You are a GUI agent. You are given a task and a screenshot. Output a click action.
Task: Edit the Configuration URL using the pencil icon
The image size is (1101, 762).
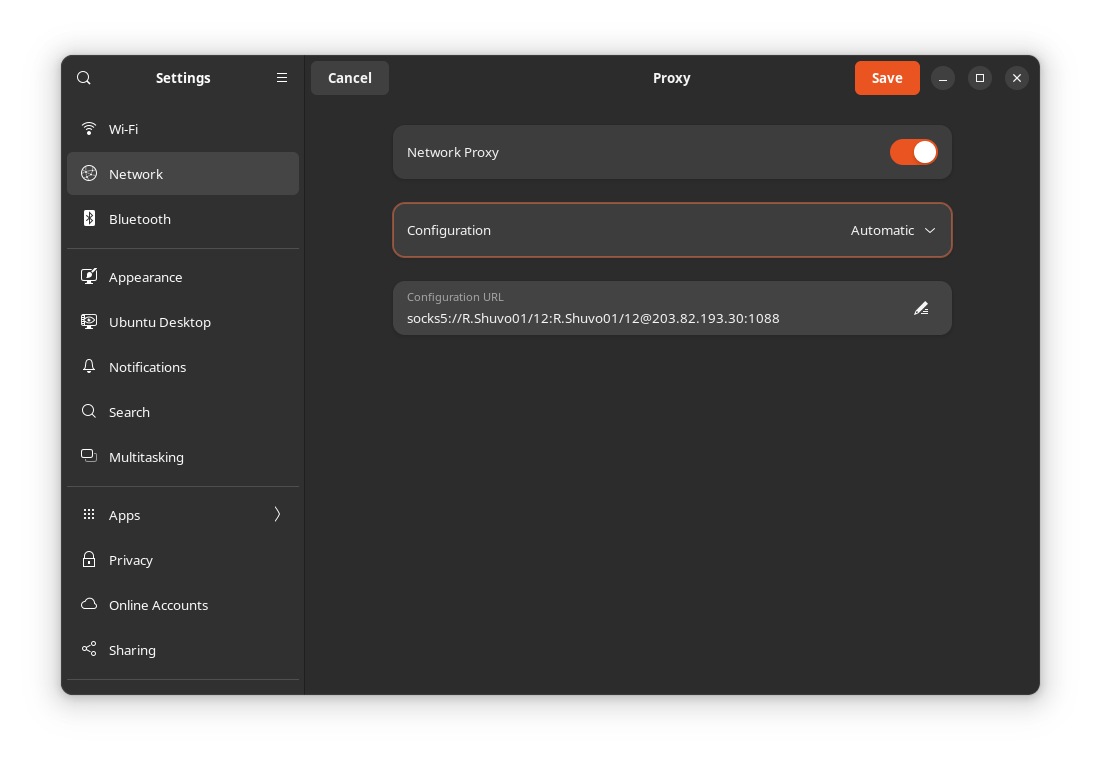pos(921,308)
